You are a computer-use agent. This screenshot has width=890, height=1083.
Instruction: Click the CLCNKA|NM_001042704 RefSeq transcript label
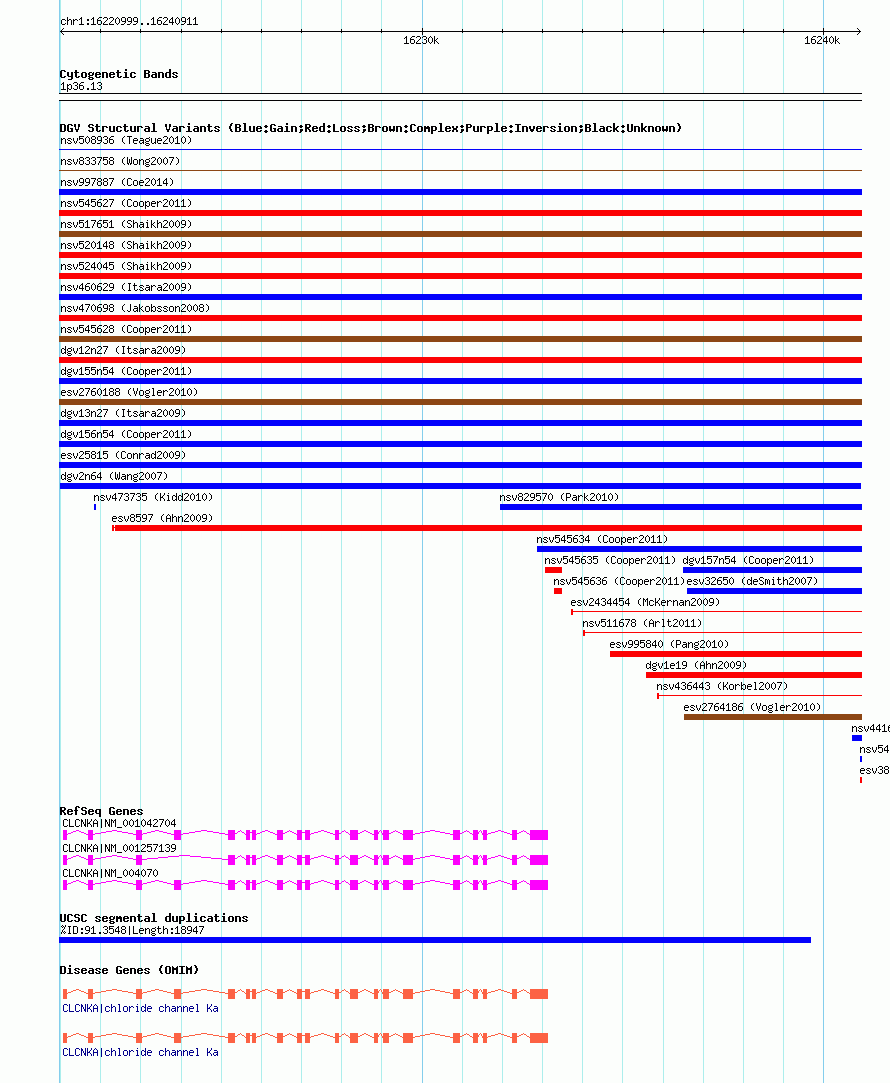(119, 823)
